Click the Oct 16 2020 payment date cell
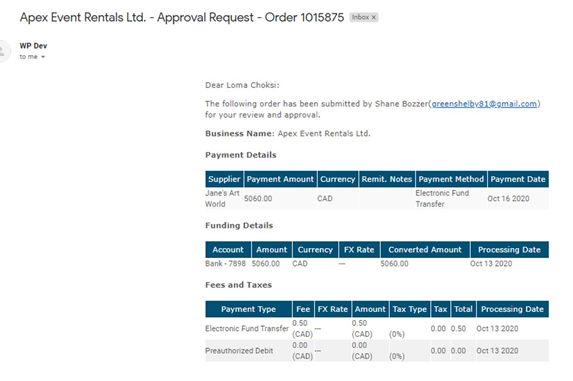 pyautogui.click(x=508, y=198)
